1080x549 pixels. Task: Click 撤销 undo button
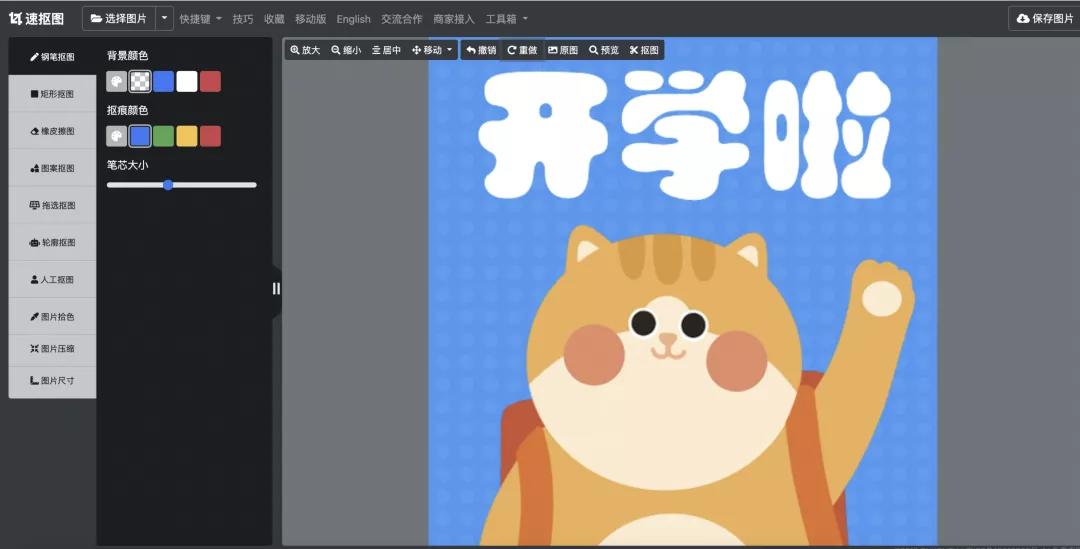click(481, 50)
